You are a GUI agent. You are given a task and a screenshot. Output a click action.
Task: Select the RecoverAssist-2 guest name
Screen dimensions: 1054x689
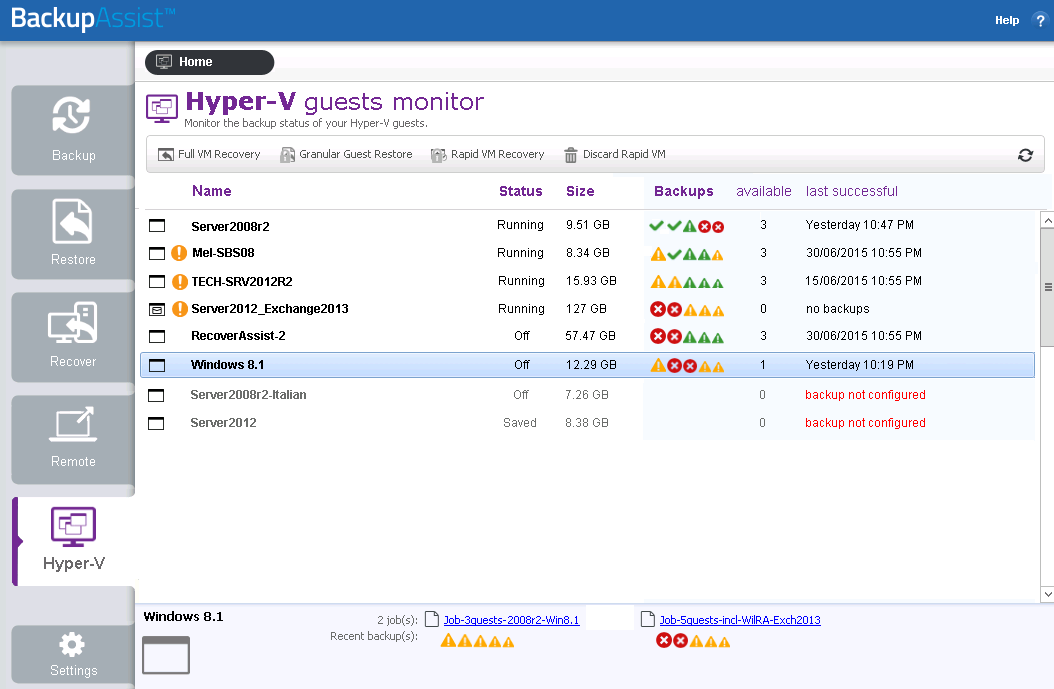click(238, 335)
